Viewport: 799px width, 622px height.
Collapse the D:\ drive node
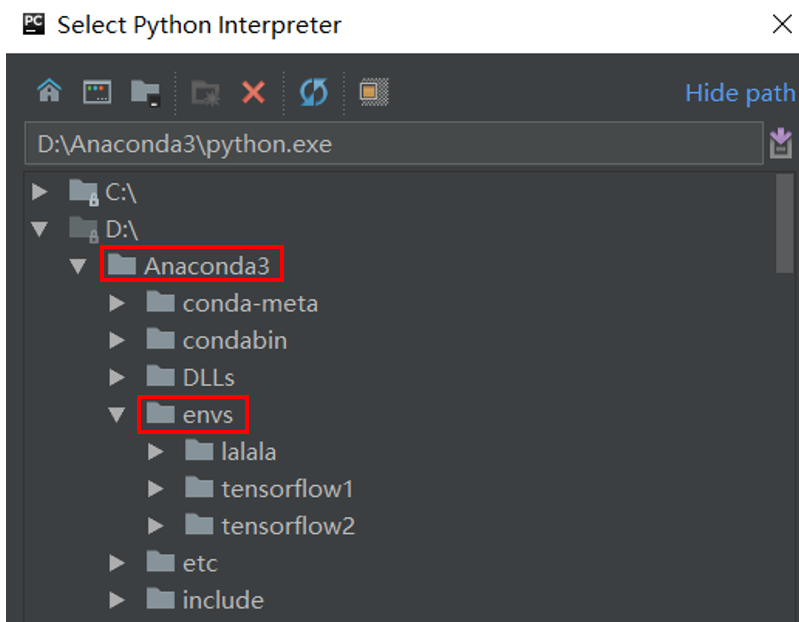[x=39, y=229]
